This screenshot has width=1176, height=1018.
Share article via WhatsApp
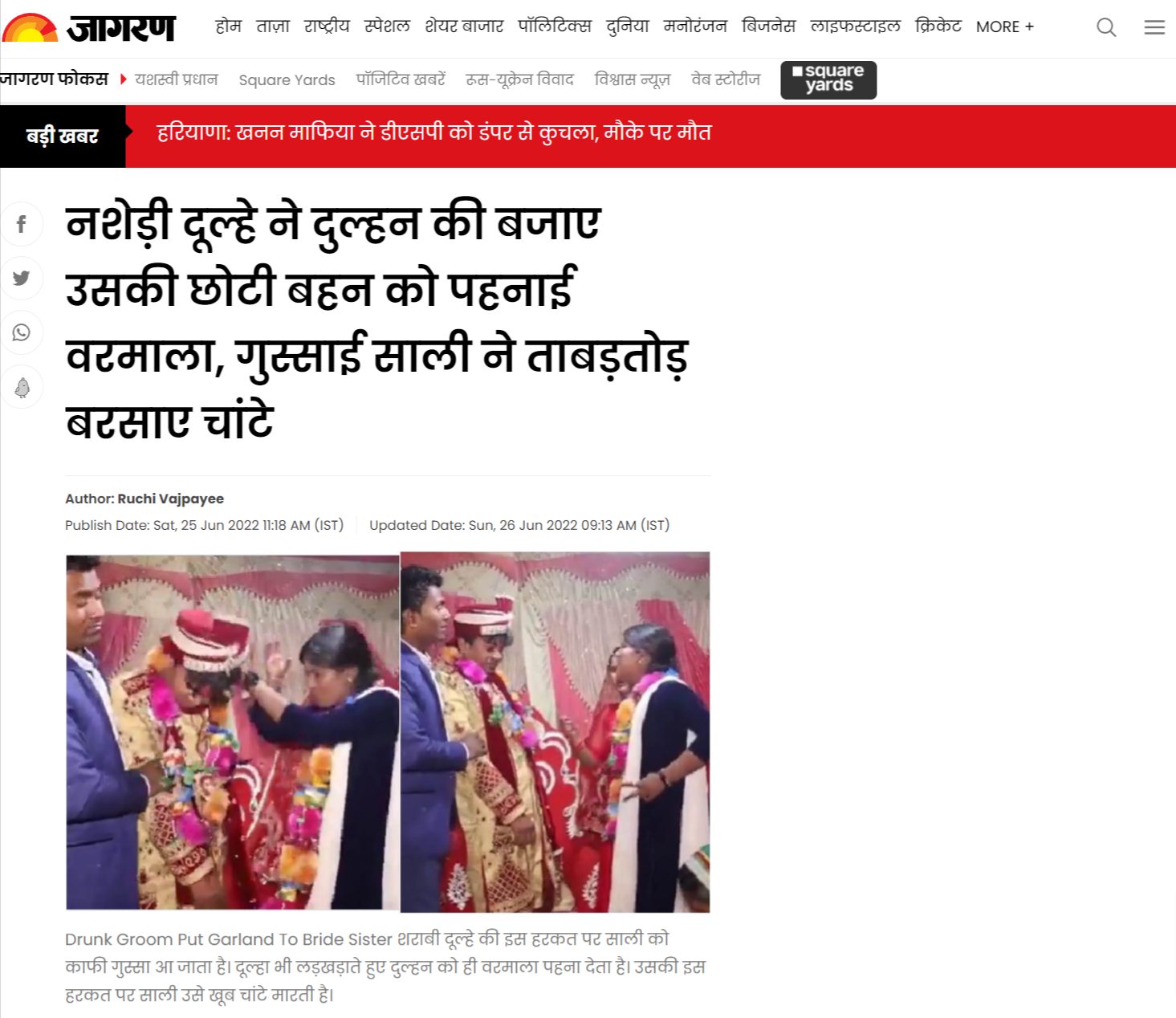click(x=22, y=332)
